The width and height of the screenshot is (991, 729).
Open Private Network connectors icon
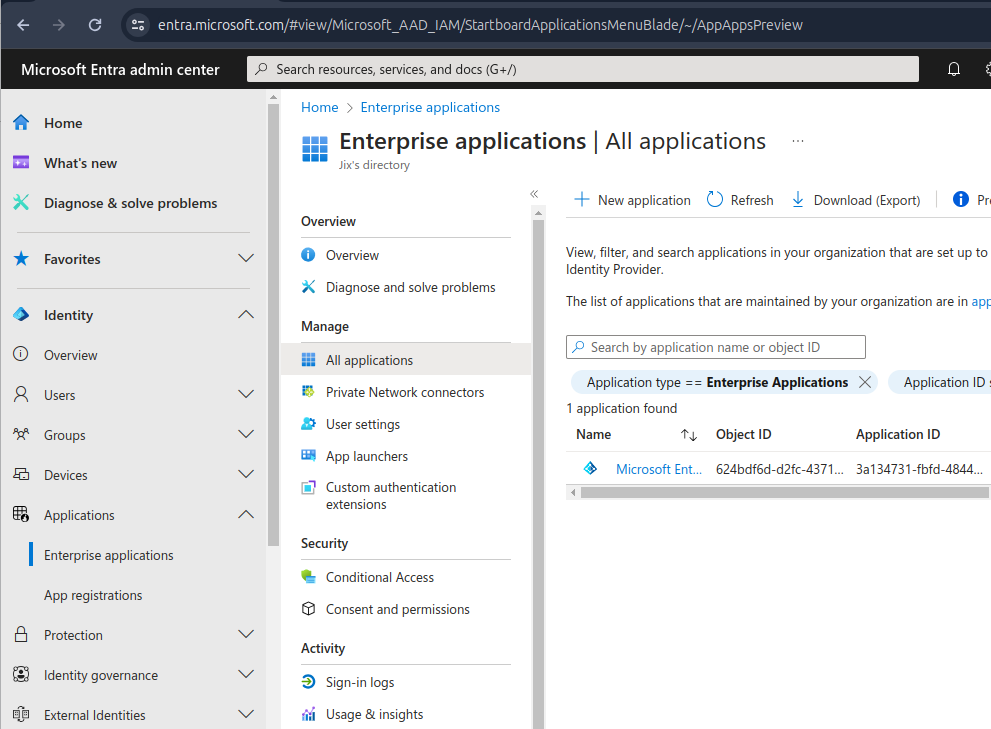[308, 392]
